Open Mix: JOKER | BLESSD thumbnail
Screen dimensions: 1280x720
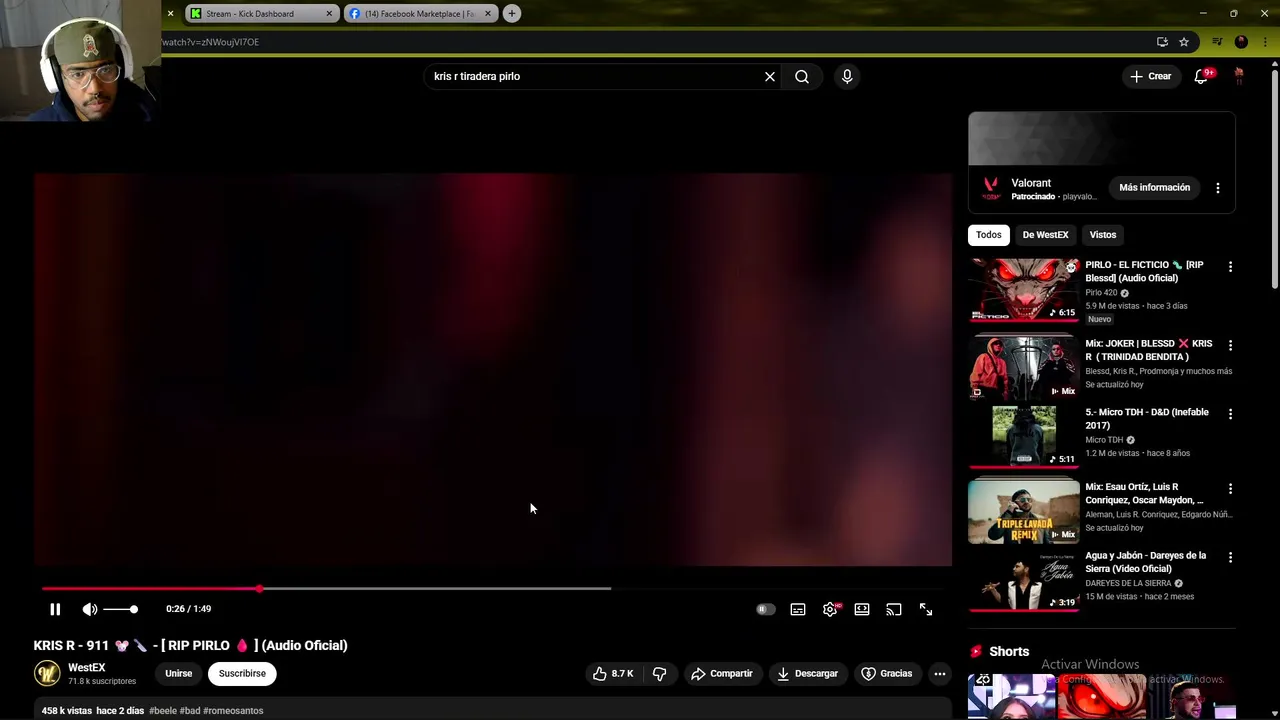tap(1024, 368)
